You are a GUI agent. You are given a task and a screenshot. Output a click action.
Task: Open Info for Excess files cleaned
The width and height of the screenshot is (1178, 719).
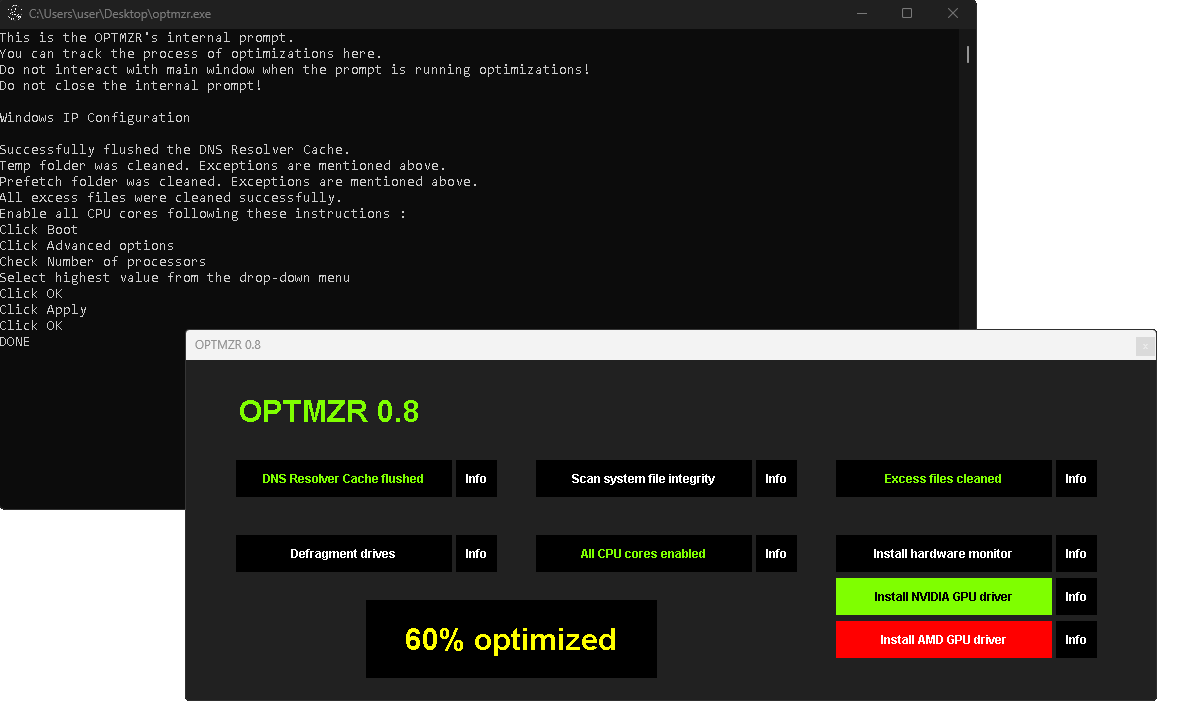[1076, 479]
